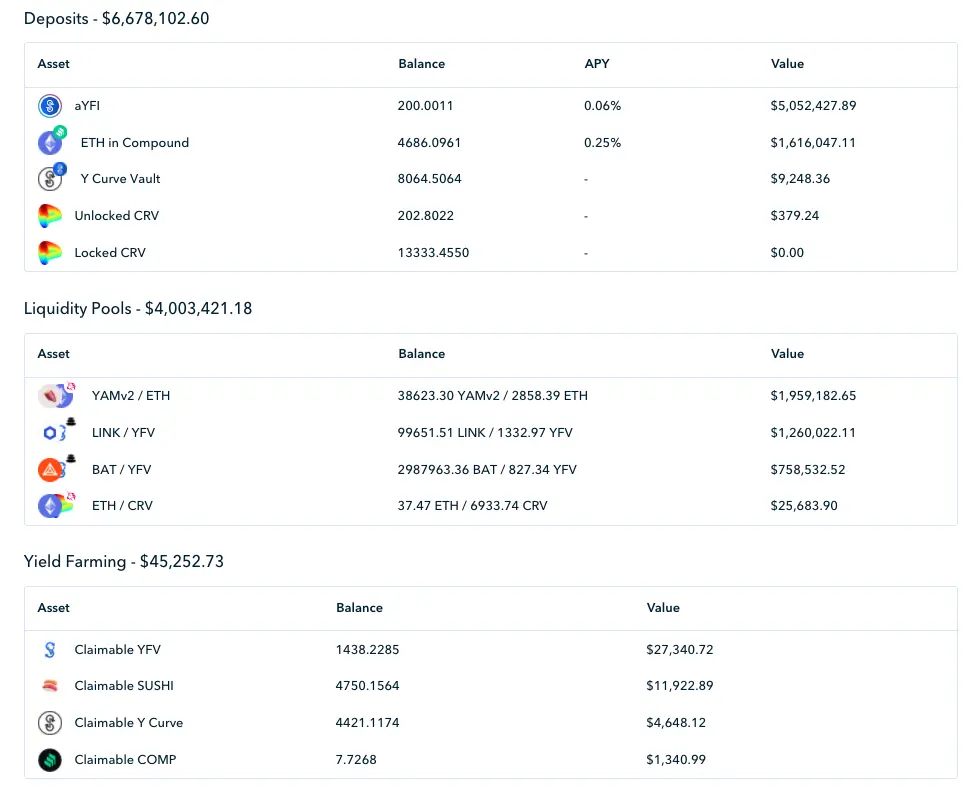This screenshot has height=792, width=980.
Task: Select the Liquidity Pools Value column header
Action: [787, 354]
